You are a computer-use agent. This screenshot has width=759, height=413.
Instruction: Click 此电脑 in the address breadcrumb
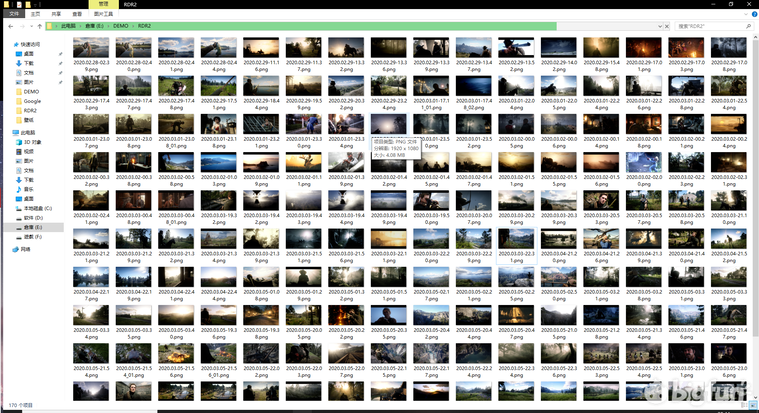68,26
